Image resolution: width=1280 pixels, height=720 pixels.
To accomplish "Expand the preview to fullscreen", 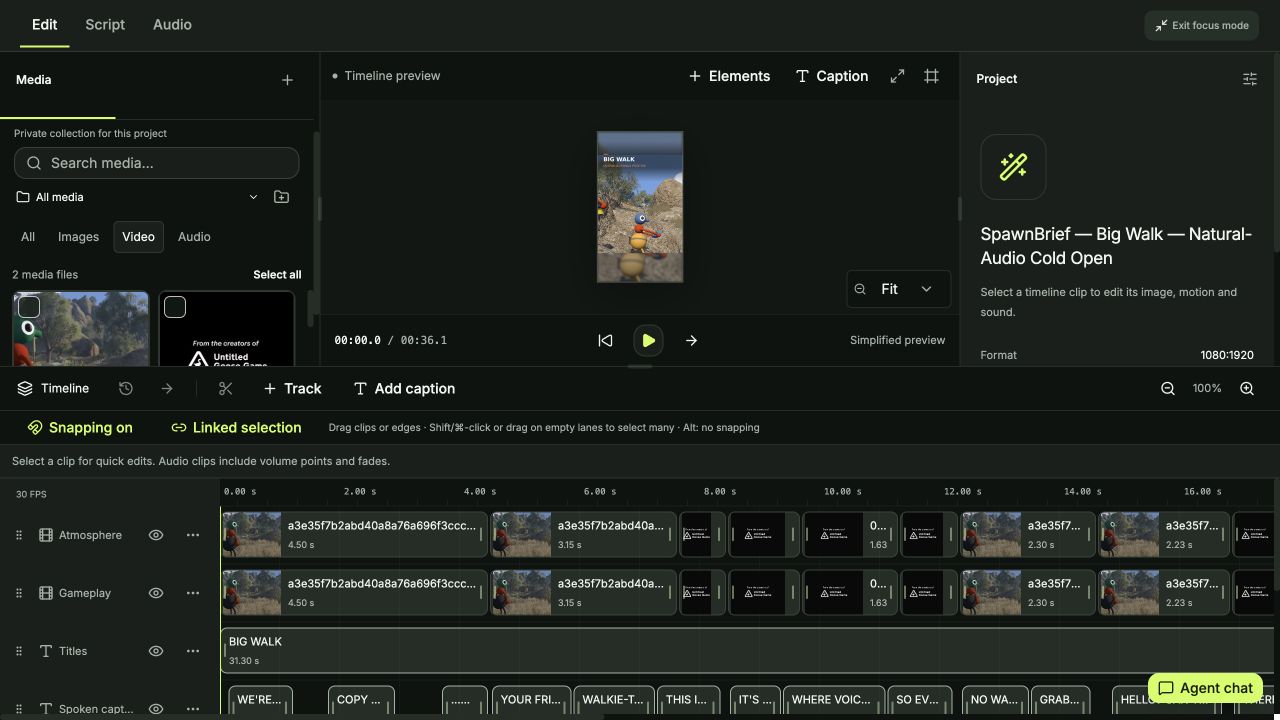I will tap(897, 76).
